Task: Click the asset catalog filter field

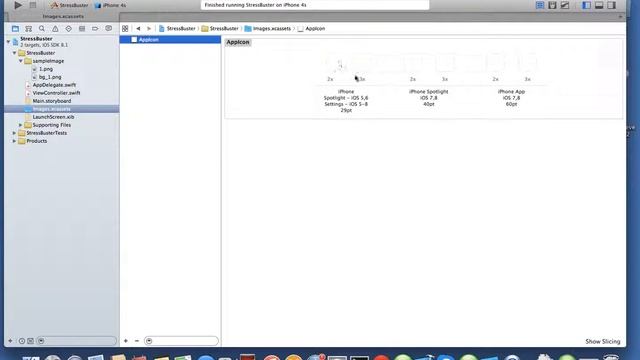Action: tap(181, 341)
